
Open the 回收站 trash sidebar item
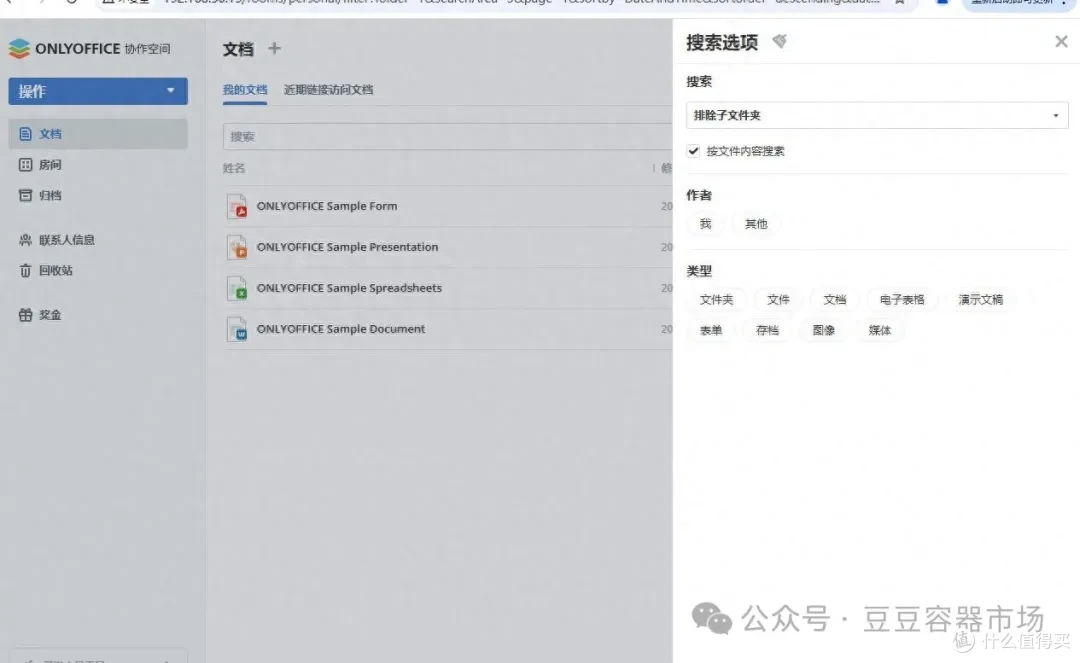tap(98, 271)
